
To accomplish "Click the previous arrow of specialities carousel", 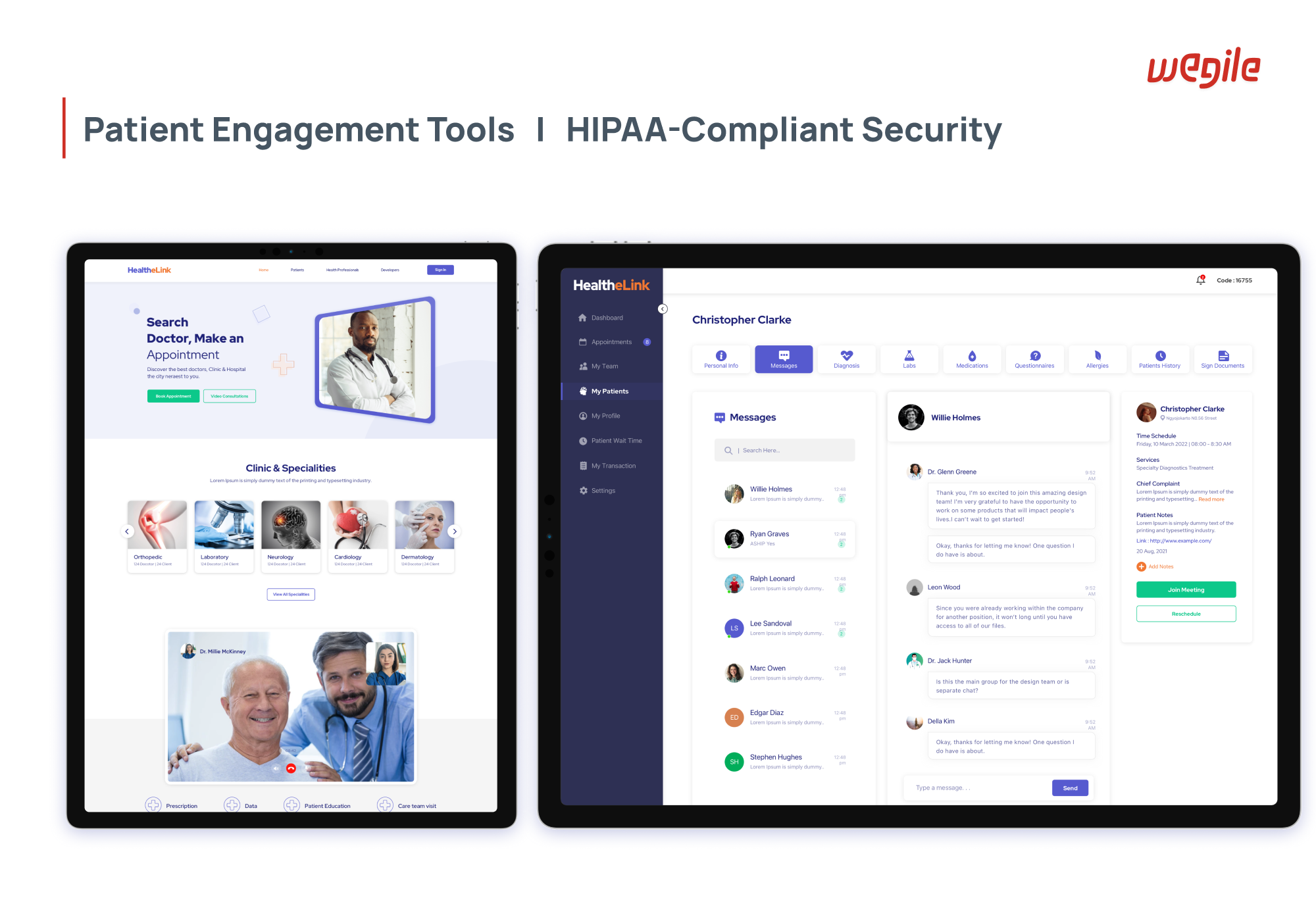I will [x=127, y=532].
